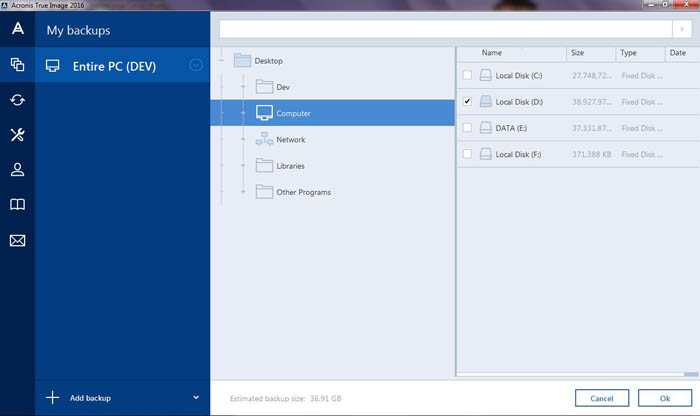This screenshot has height=416, width=700.
Task: Open the Backup section icon in sidebar
Action: tap(17, 65)
